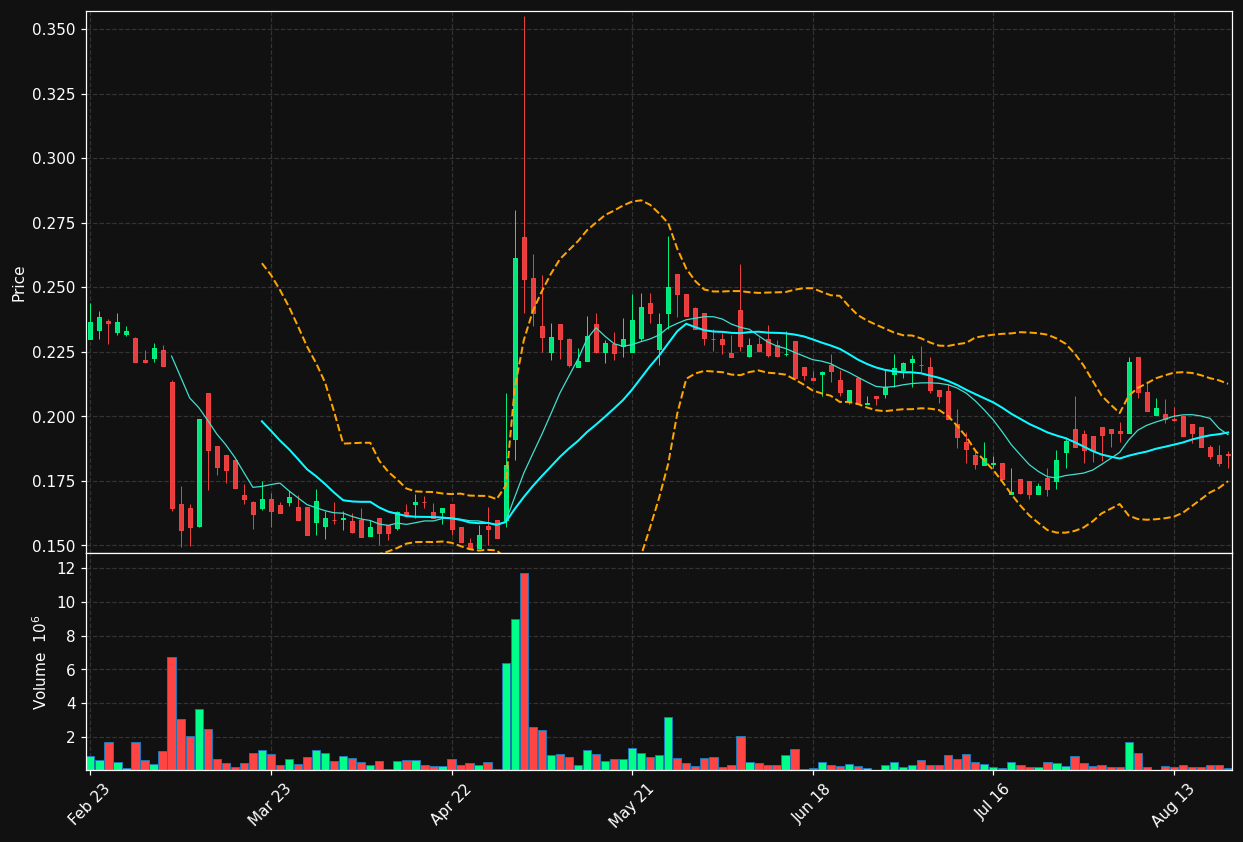Click the volume axis label 2
Viewport: 1243px width, 842px height.
tap(70, 738)
